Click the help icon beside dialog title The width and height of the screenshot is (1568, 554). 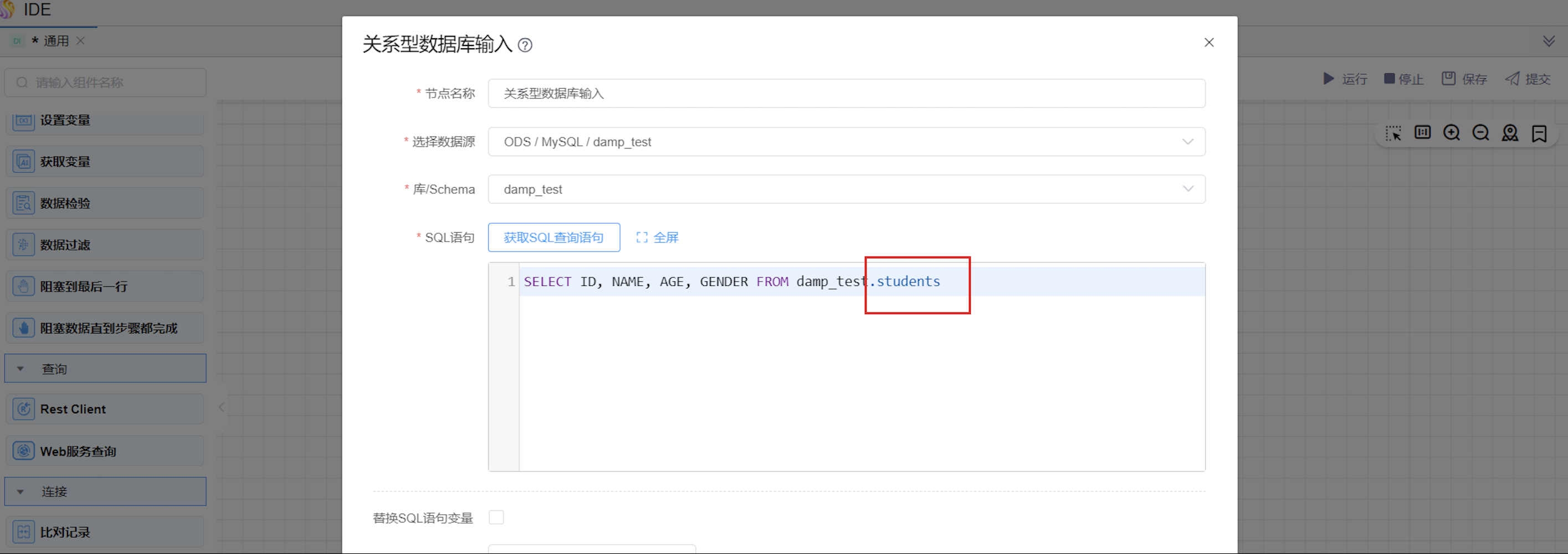click(x=525, y=45)
